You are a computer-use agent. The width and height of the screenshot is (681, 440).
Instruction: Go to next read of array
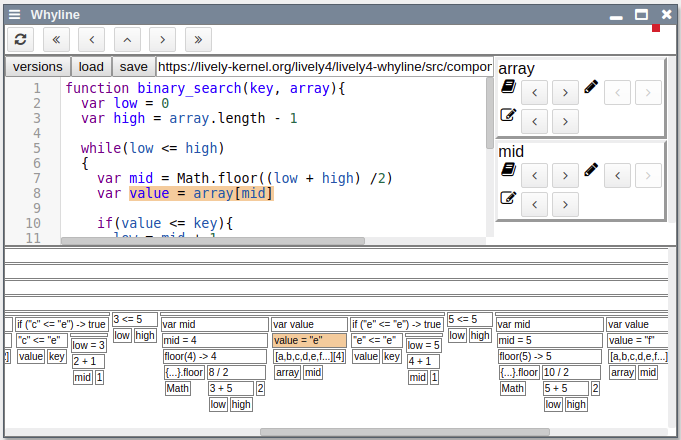click(x=565, y=94)
